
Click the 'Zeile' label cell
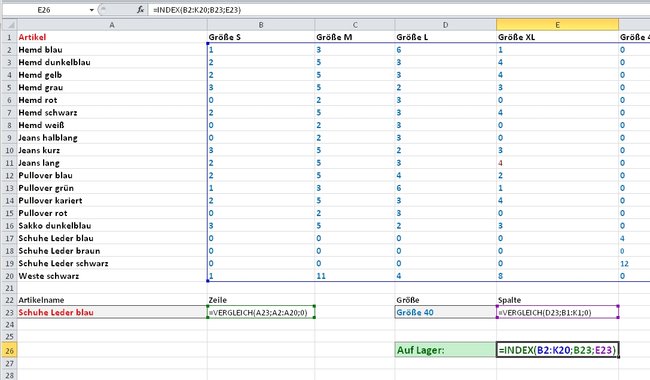pos(261,300)
